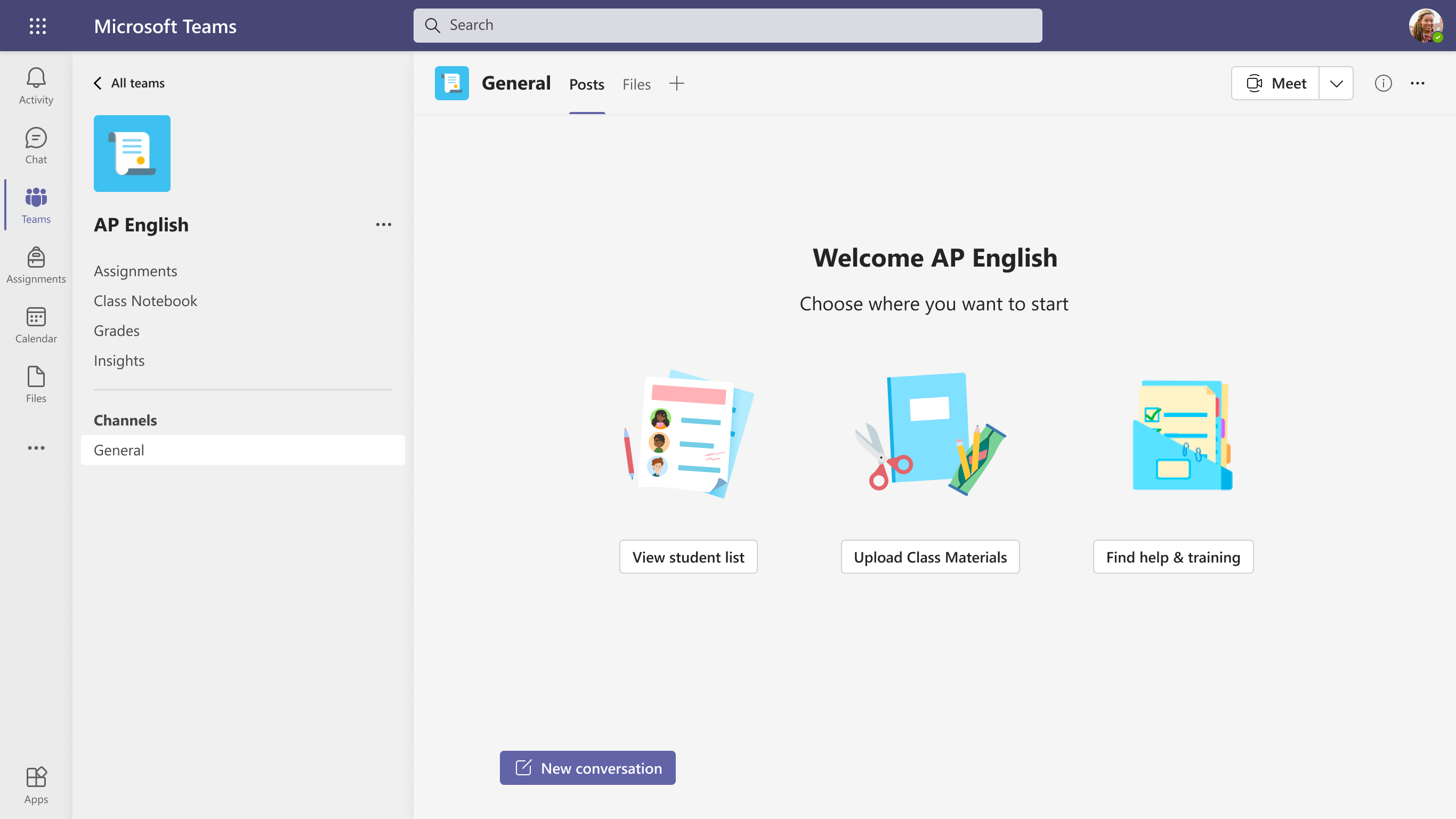Add a tab with plus icon
Screen dimensions: 1456x819
(676, 84)
